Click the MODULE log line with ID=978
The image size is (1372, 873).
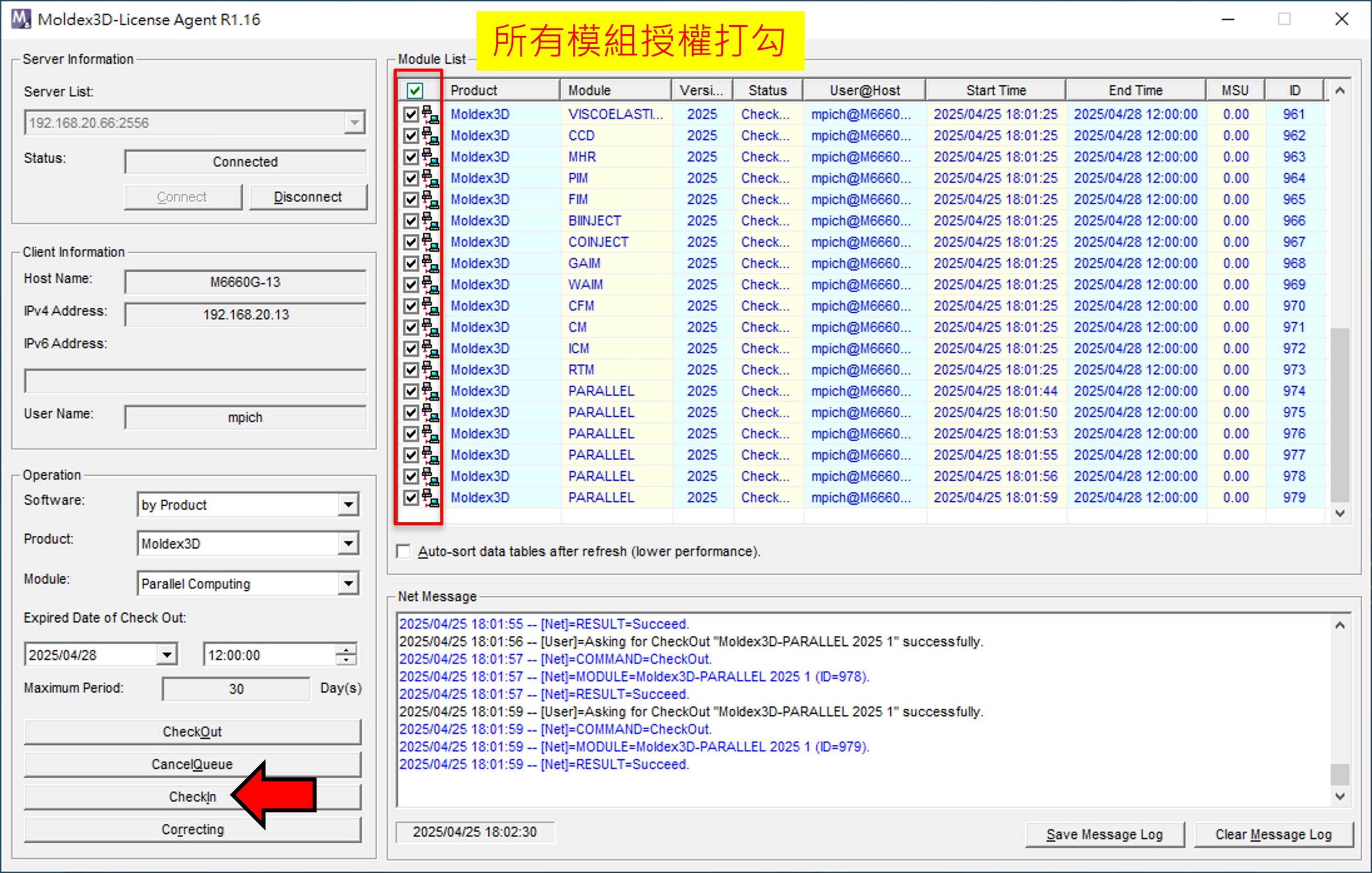634,676
